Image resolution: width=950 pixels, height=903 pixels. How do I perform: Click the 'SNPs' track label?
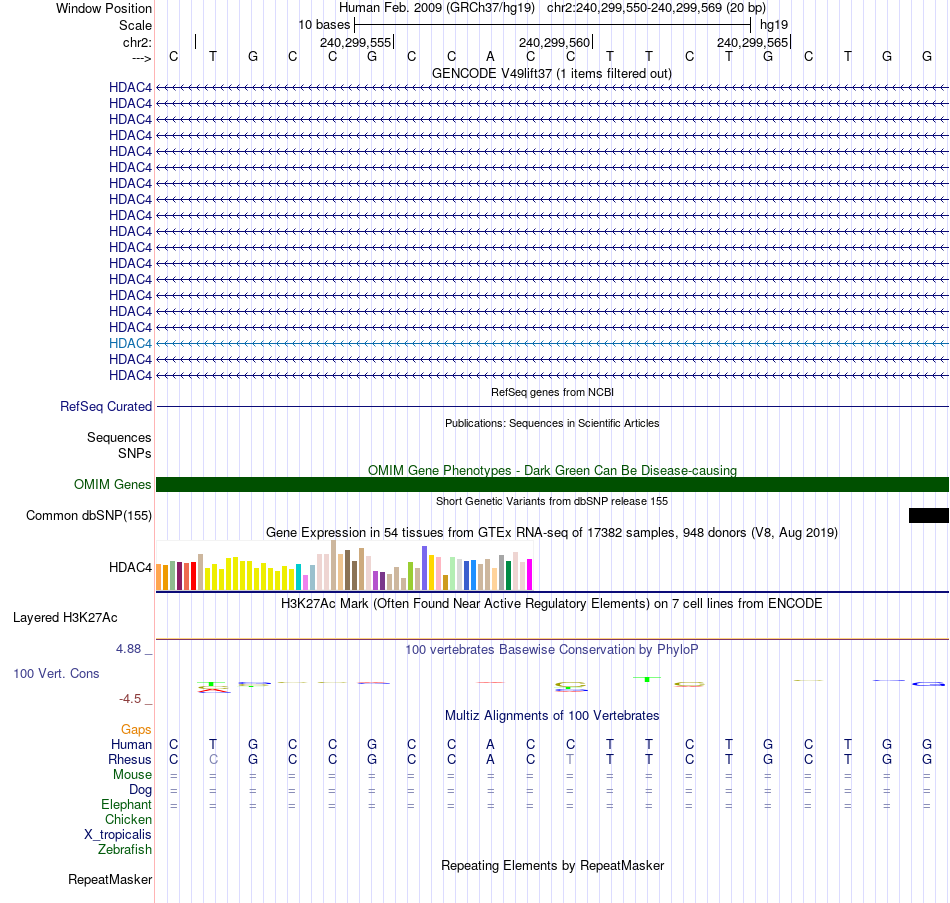[135, 453]
